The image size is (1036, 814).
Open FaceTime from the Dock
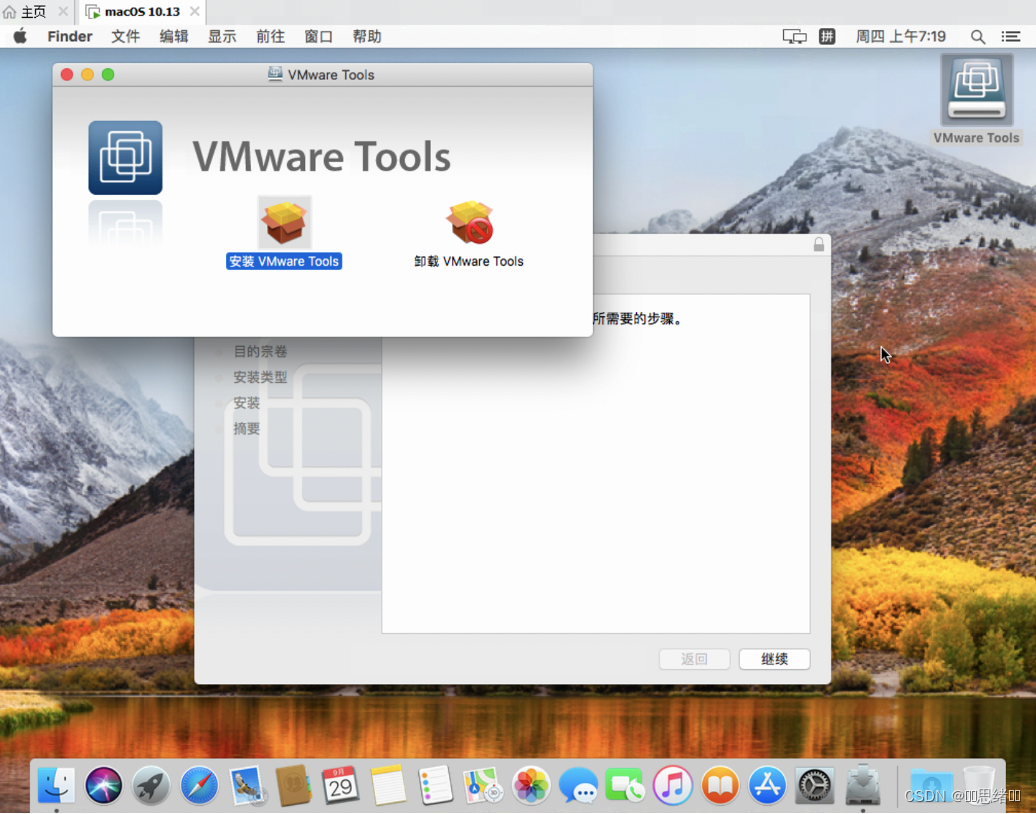point(624,785)
